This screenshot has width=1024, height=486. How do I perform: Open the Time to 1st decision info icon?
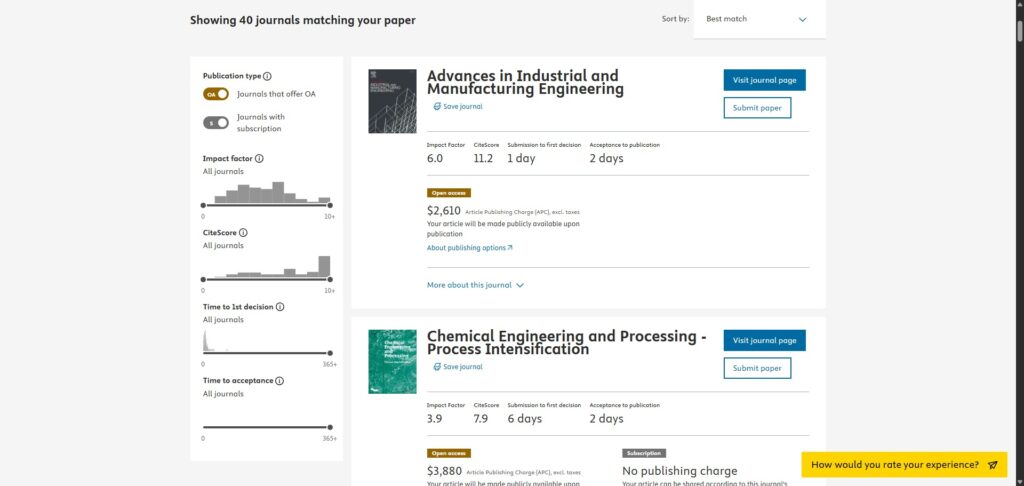coord(280,307)
